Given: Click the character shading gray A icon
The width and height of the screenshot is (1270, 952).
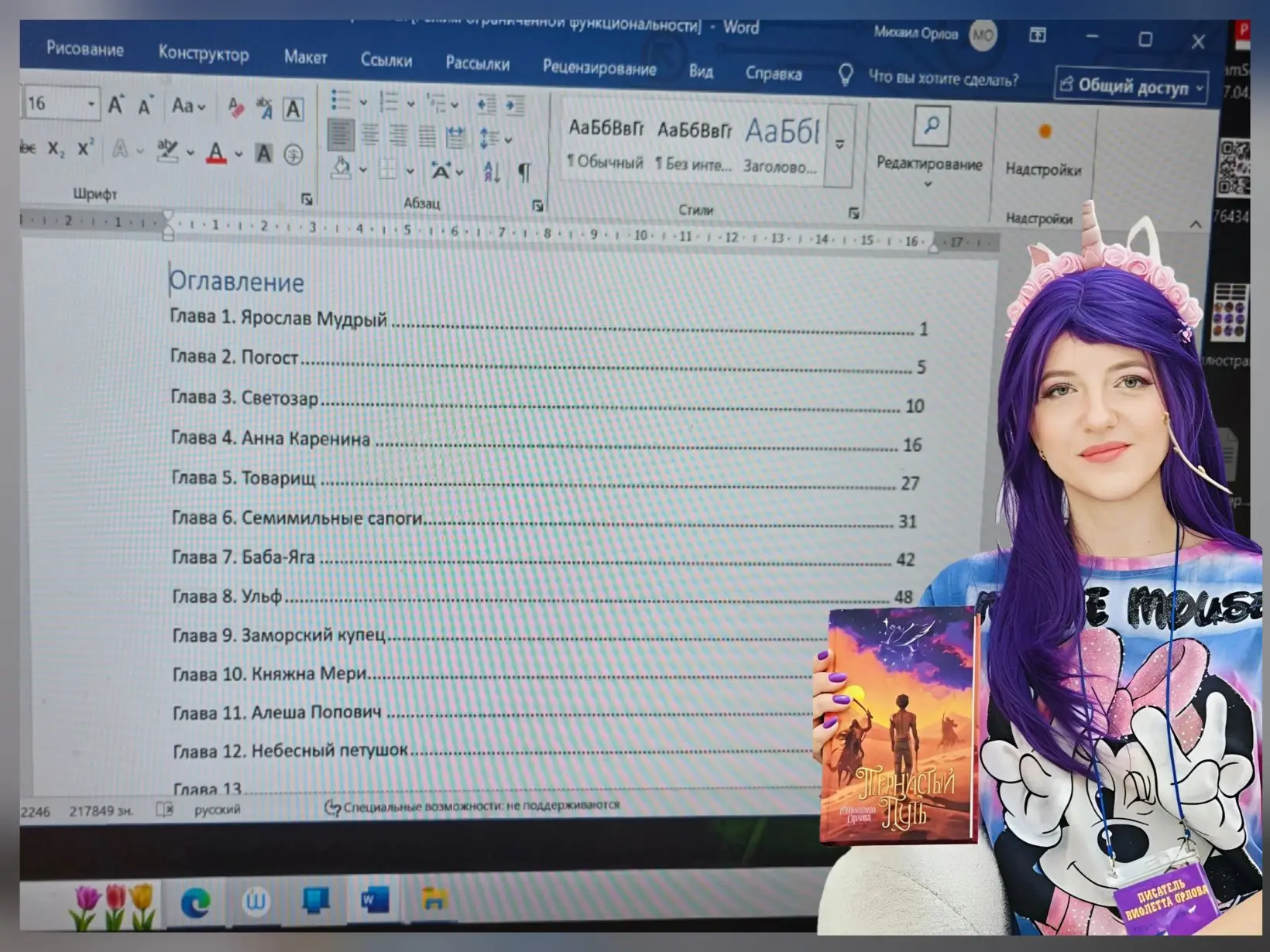Looking at the screenshot, I should [264, 153].
